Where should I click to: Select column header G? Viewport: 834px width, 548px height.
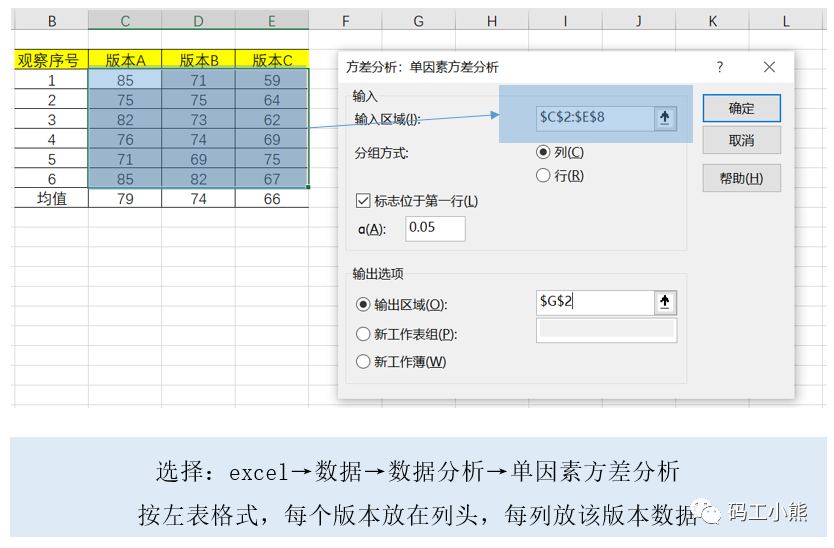(419, 21)
